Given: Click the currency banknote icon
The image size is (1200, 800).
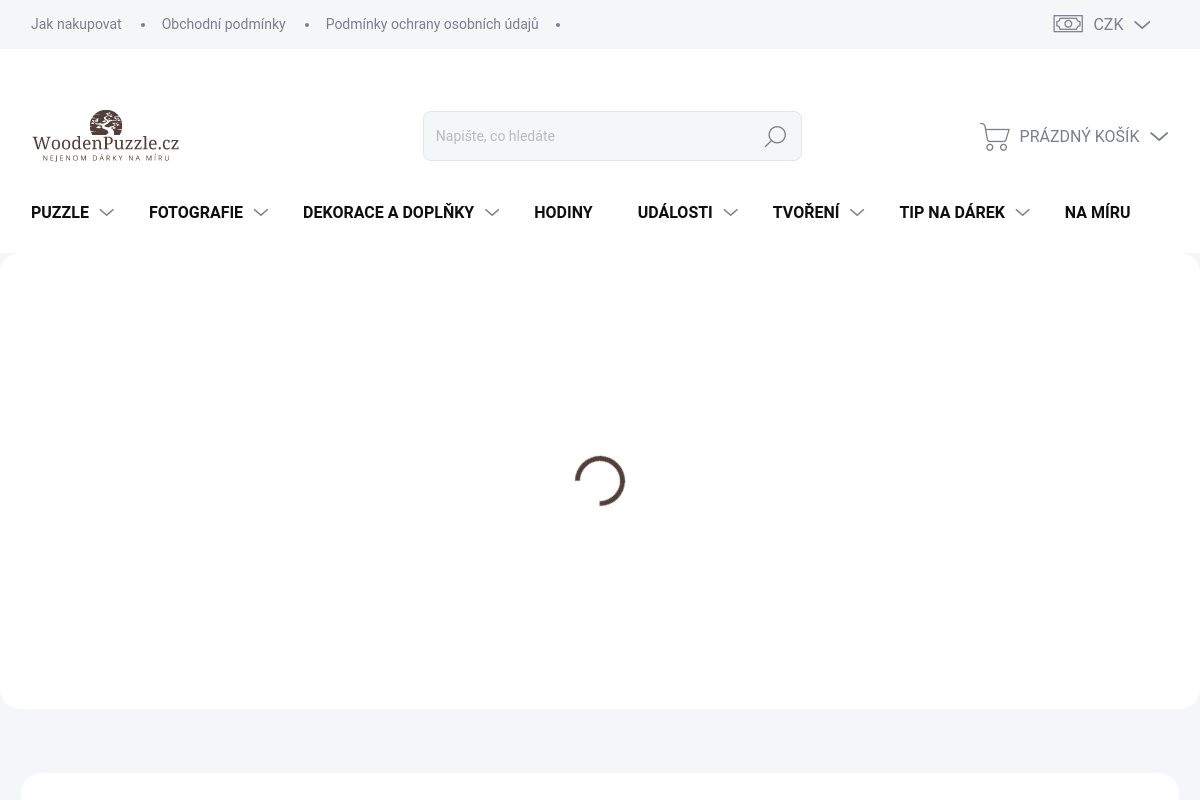Looking at the screenshot, I should pyautogui.click(x=1067, y=24).
